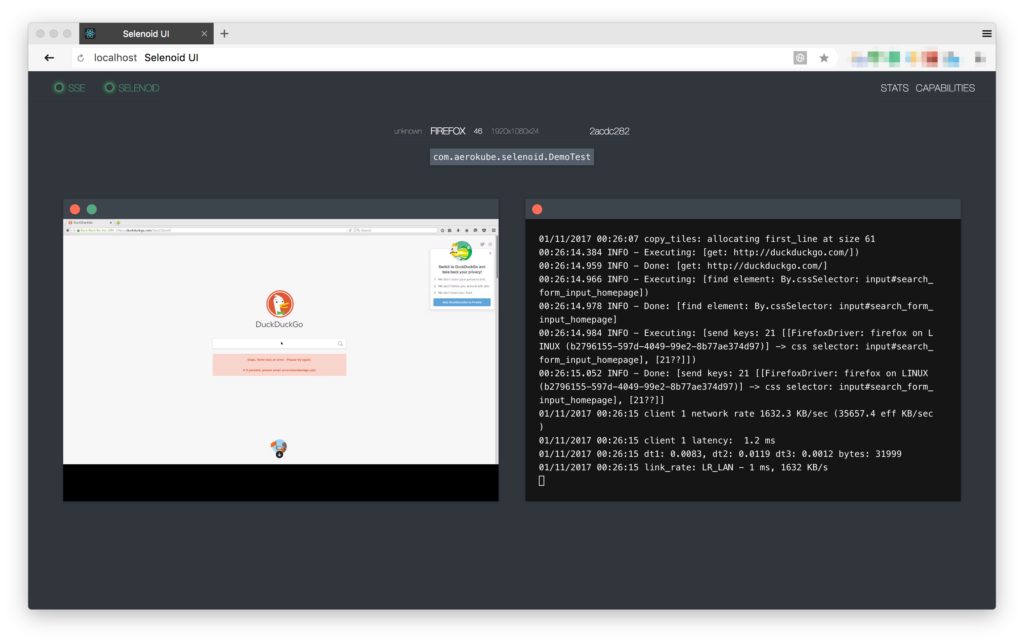This screenshot has width=1024, height=643.
Task: Click the browser back arrow
Action: pos(49,58)
